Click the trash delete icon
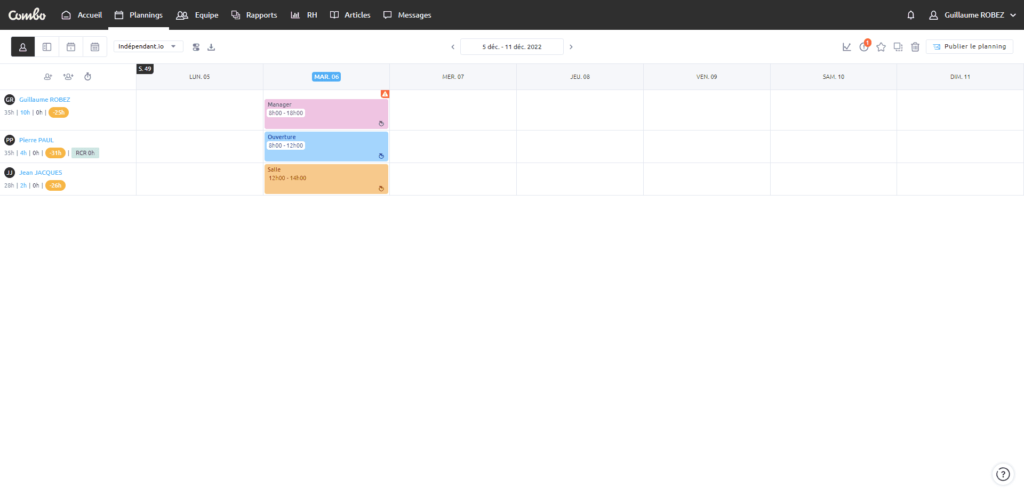Image resolution: width=1024 pixels, height=495 pixels. (x=915, y=47)
